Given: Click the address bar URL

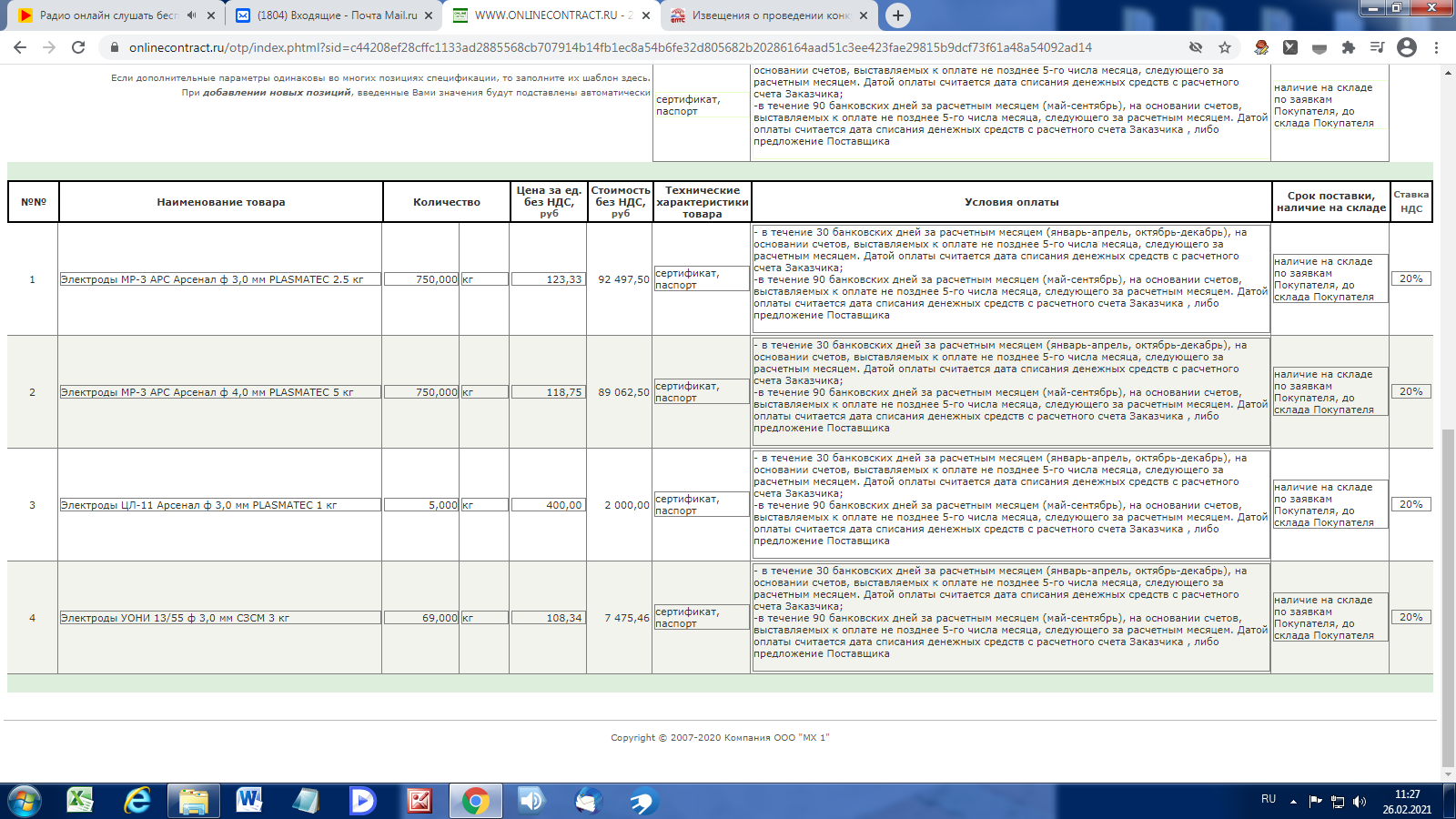Looking at the screenshot, I should [610, 47].
